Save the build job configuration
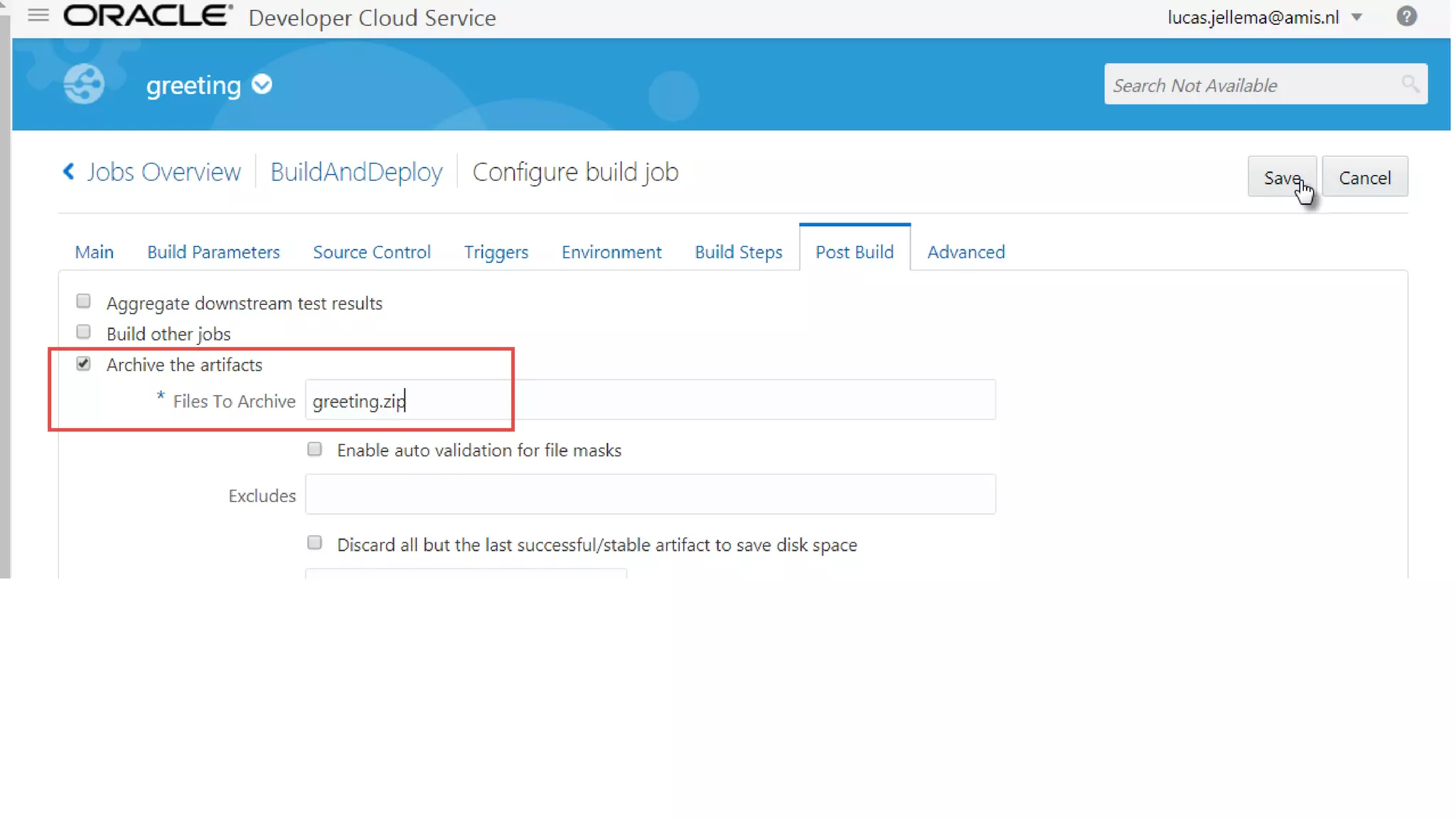This screenshot has width=1456, height=819. (x=1281, y=177)
